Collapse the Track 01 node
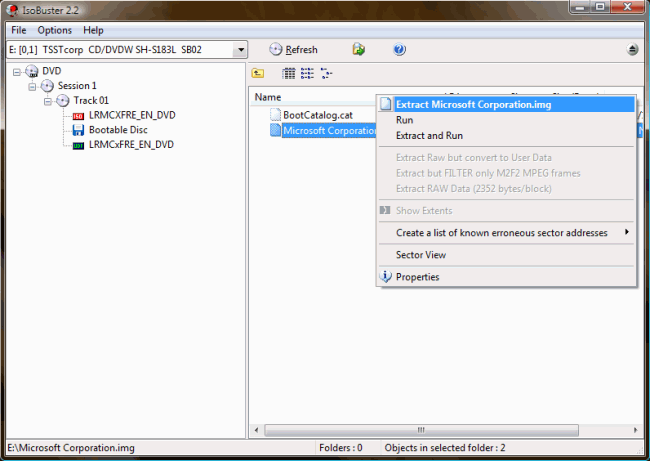The height and width of the screenshot is (461, 650). tap(48, 101)
